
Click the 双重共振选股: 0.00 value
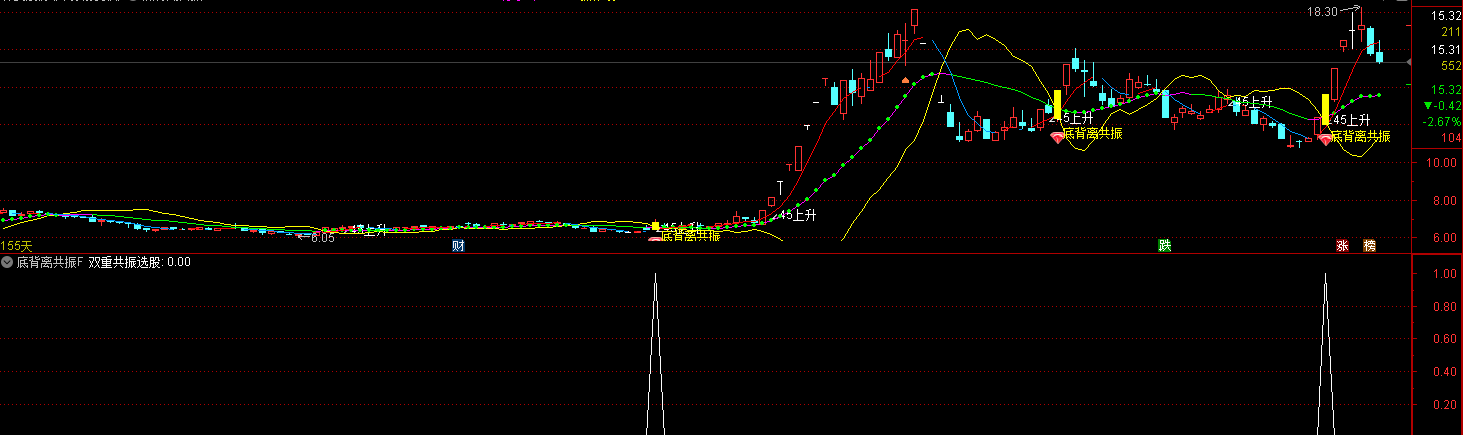[140, 262]
